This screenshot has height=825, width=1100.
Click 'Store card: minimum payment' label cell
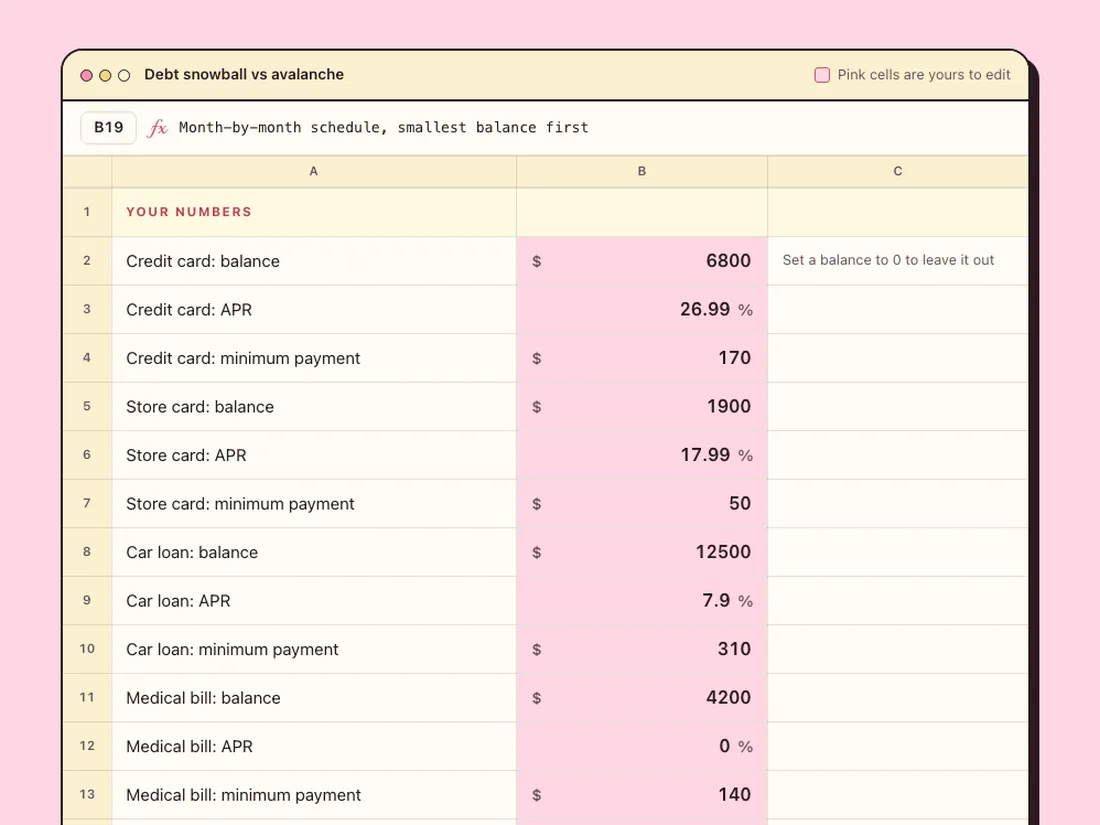314,504
